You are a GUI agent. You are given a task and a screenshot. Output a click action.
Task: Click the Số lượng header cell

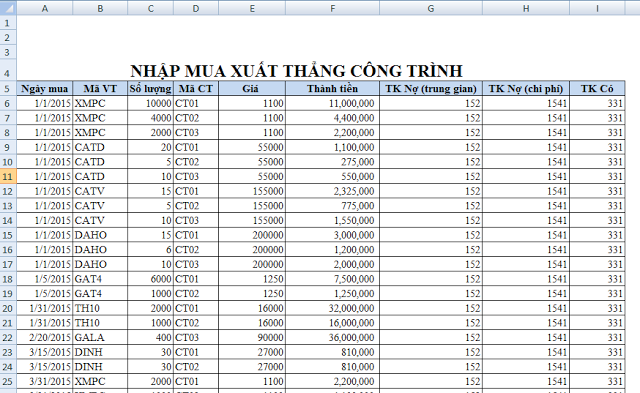(150, 89)
